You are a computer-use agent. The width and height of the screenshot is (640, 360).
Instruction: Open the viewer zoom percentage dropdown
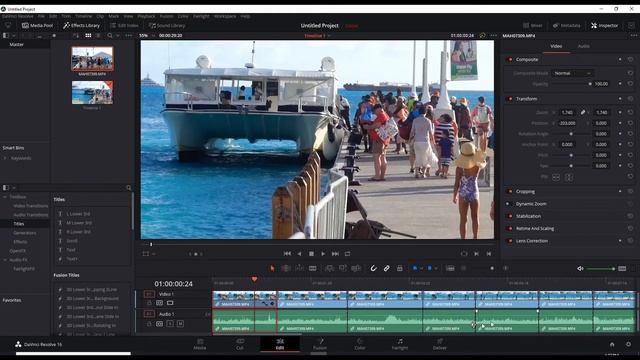pyautogui.click(x=147, y=36)
